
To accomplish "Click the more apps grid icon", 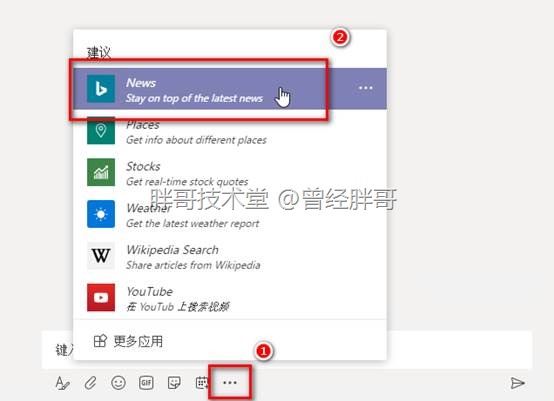I will tap(100, 341).
